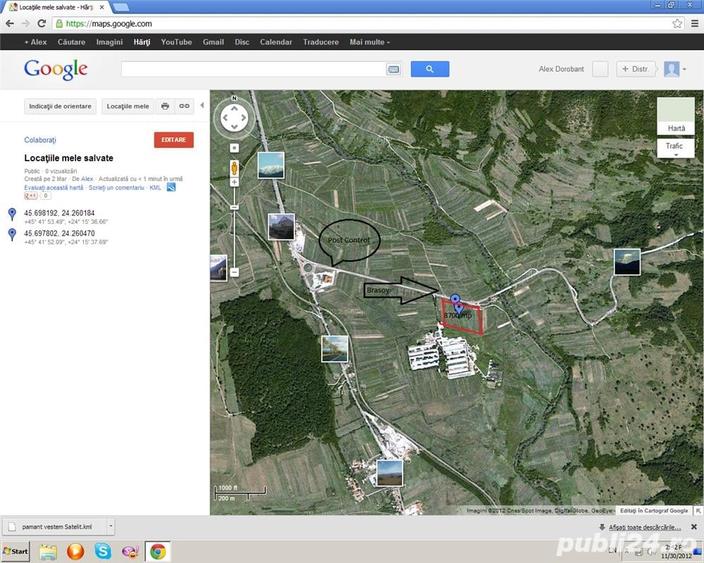Open the Trafic layer dropdown
The image size is (704, 563).
coord(676,148)
